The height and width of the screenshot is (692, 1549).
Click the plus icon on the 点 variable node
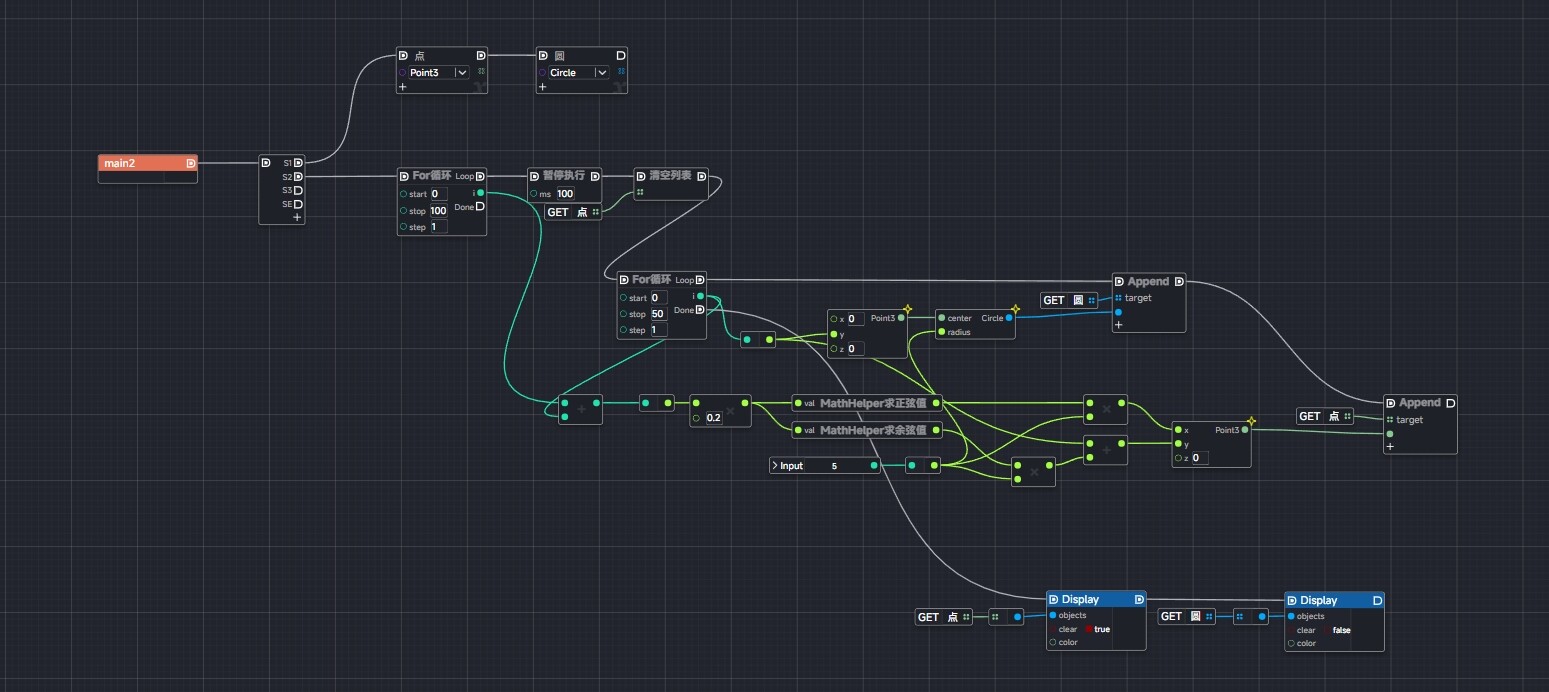pyautogui.click(x=403, y=88)
